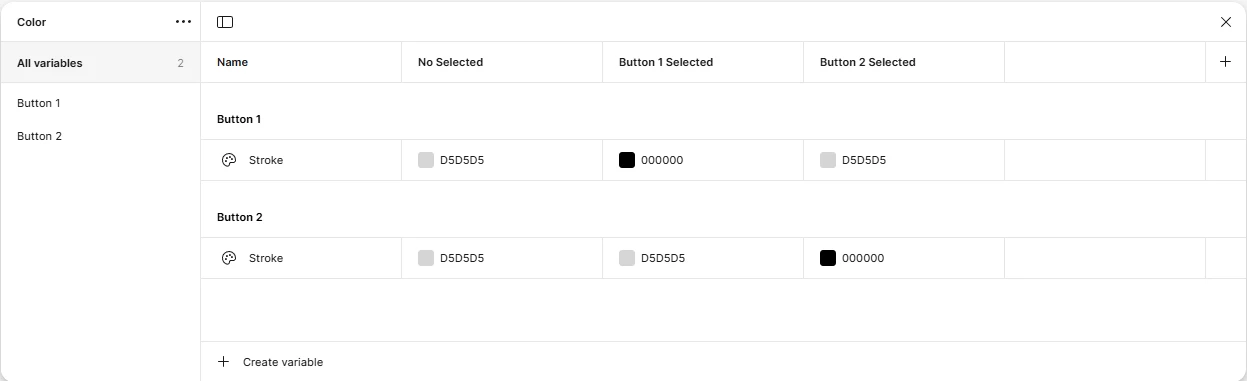Close the variables panel
Screen dimensions: 1247x381
(x=1226, y=21)
